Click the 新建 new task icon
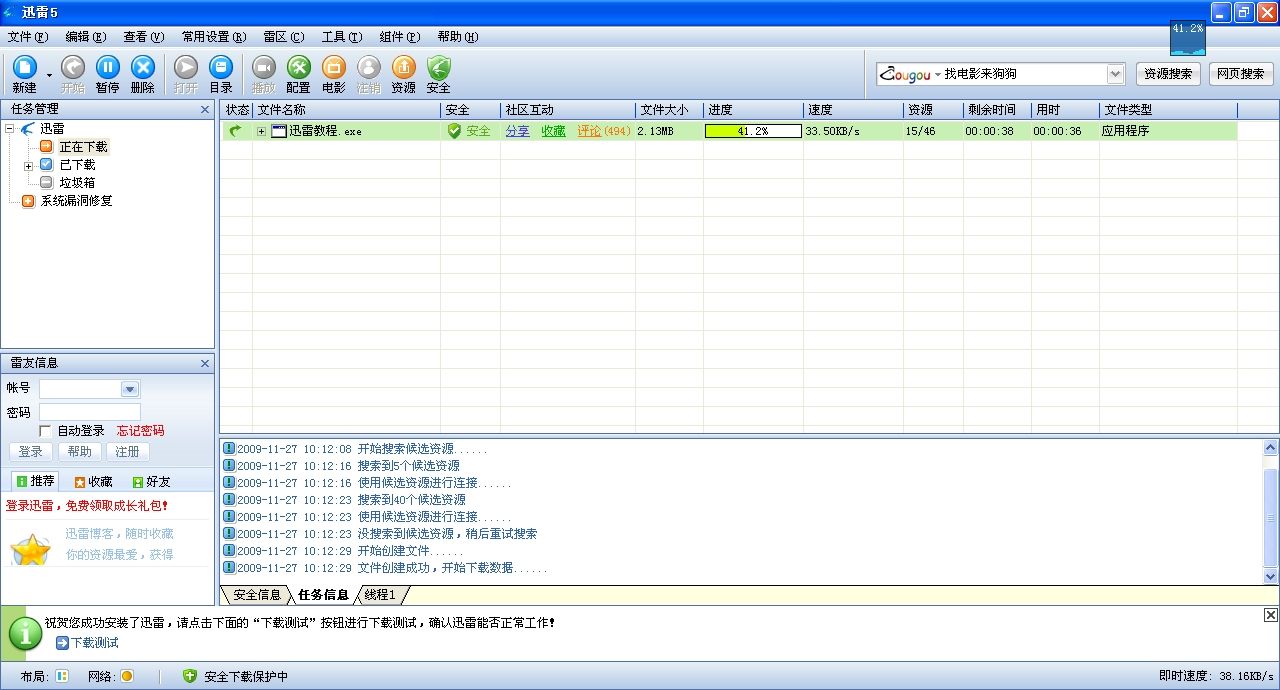 (x=24, y=67)
